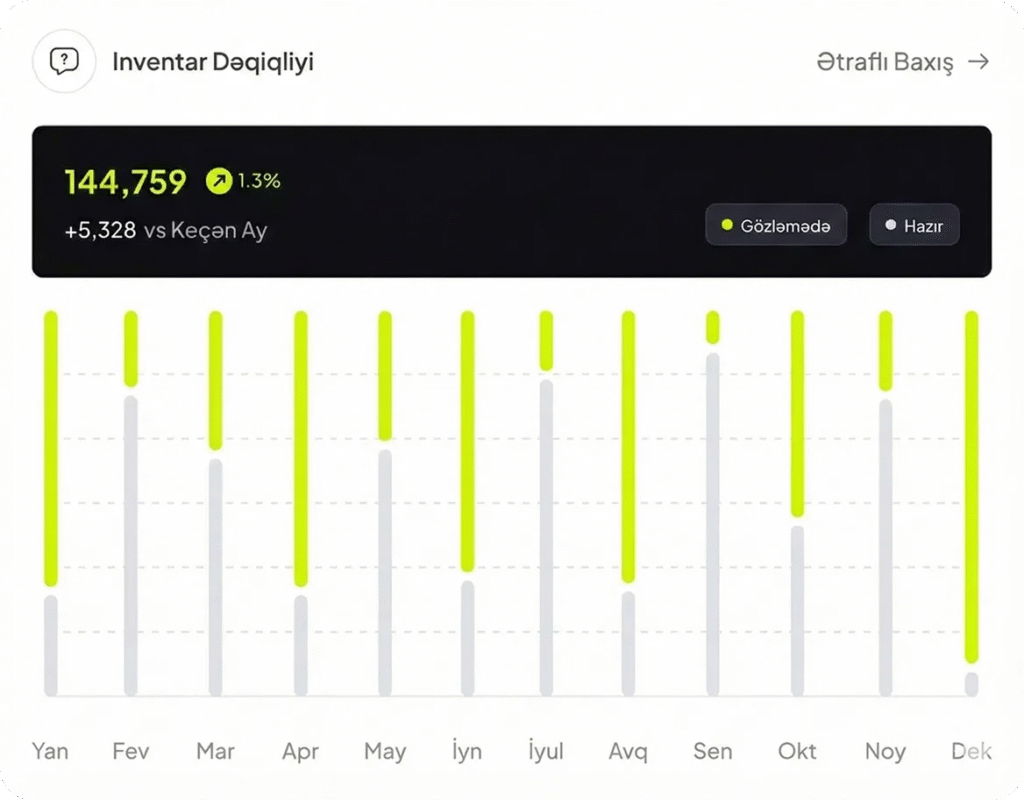
Task: Click the 1.3% growth indicator
Action: 259,181
